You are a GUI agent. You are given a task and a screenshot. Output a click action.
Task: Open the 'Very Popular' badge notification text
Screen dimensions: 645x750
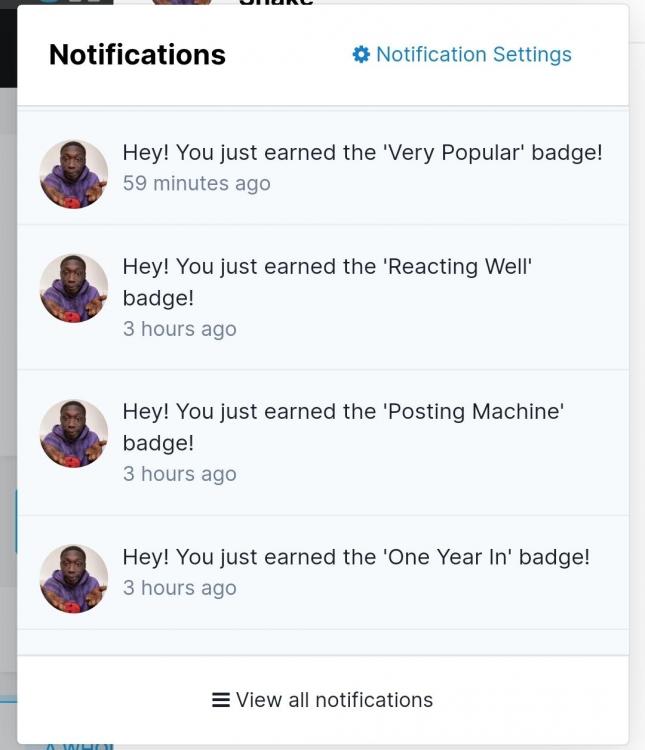(362, 153)
